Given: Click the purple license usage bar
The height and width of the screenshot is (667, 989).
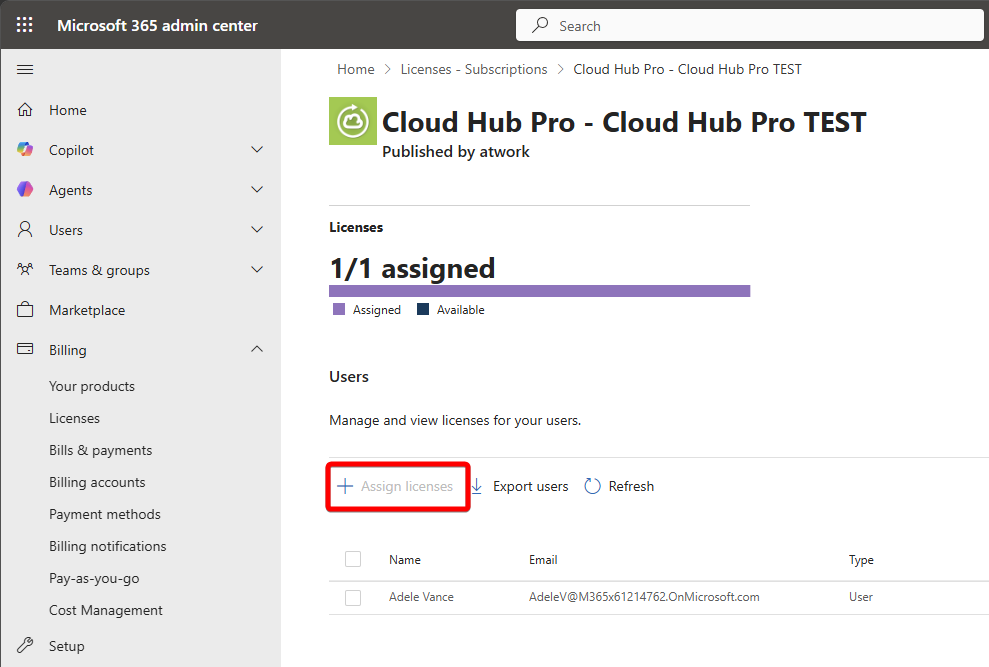Looking at the screenshot, I should click(539, 291).
